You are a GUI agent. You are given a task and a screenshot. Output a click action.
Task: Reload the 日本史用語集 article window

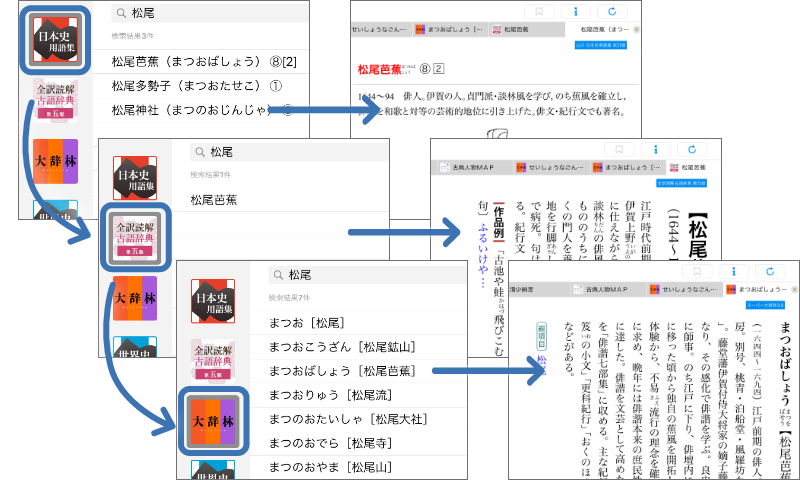pyautogui.click(x=612, y=11)
